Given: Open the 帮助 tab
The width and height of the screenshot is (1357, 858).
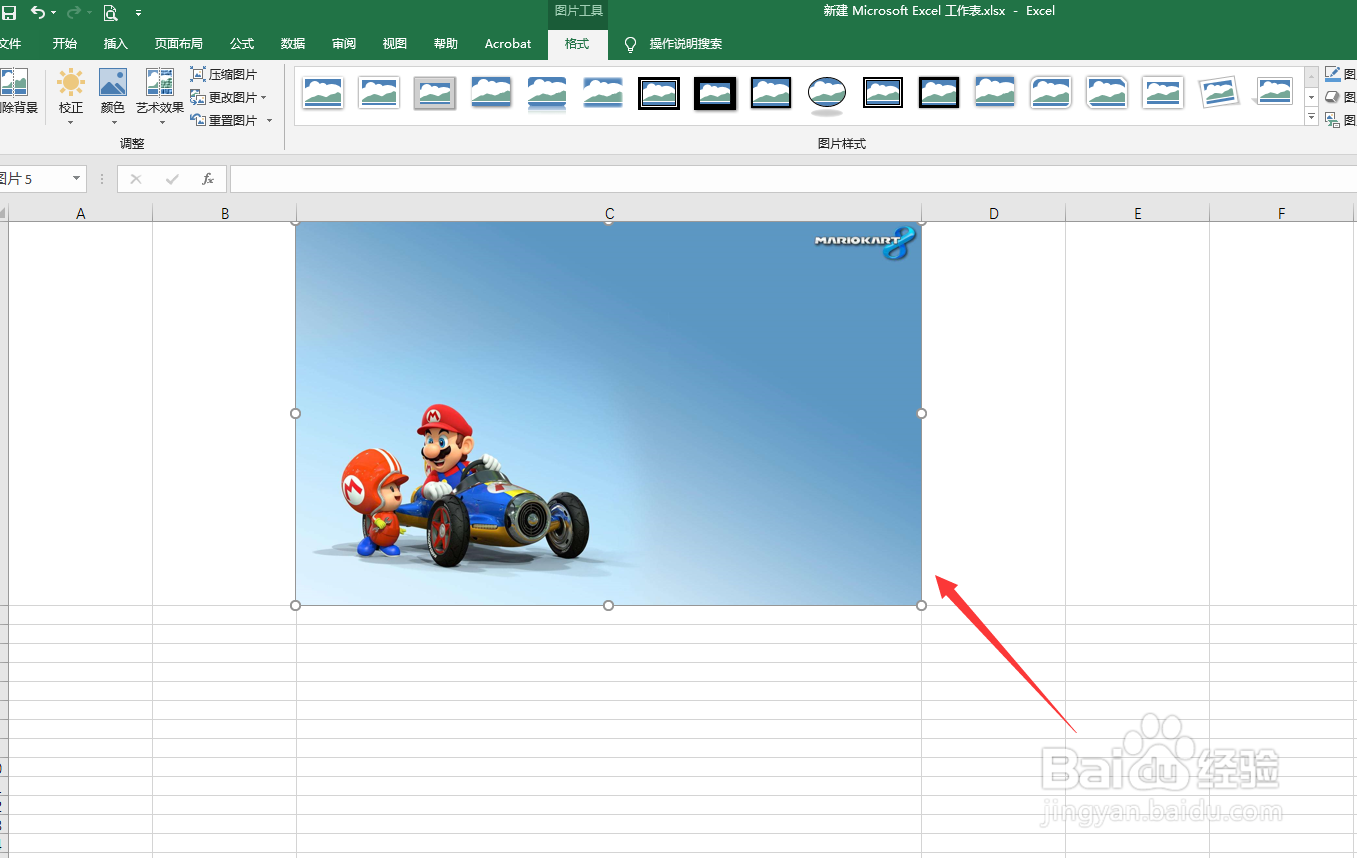Looking at the screenshot, I should [x=446, y=44].
